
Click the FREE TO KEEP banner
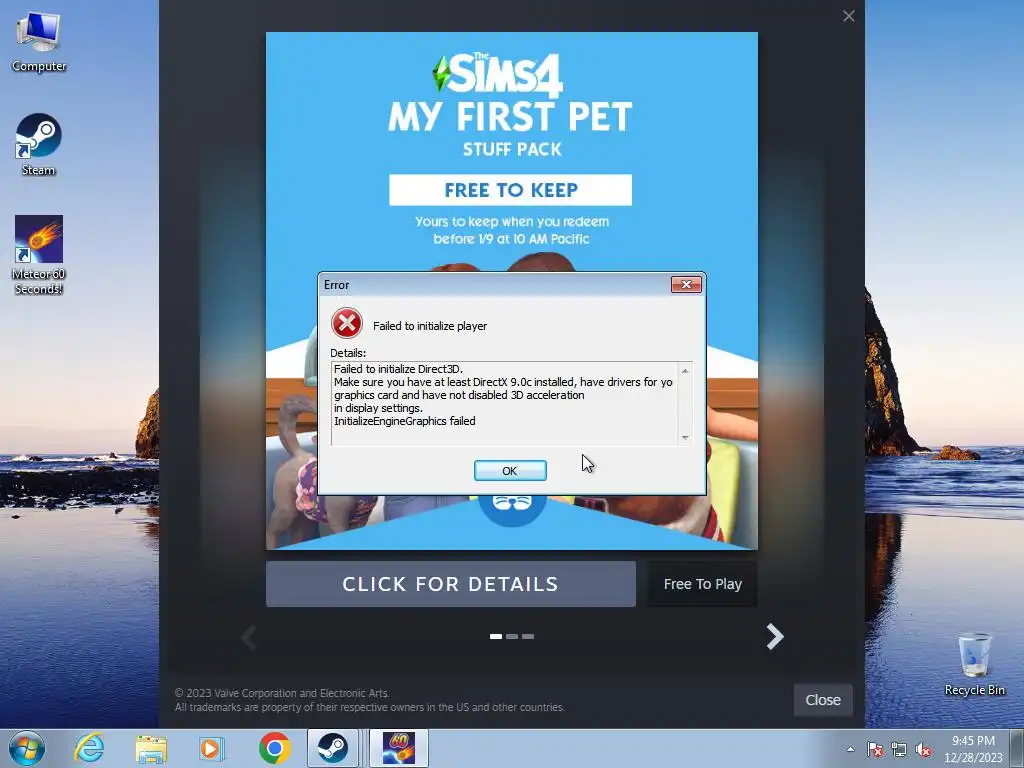511,190
